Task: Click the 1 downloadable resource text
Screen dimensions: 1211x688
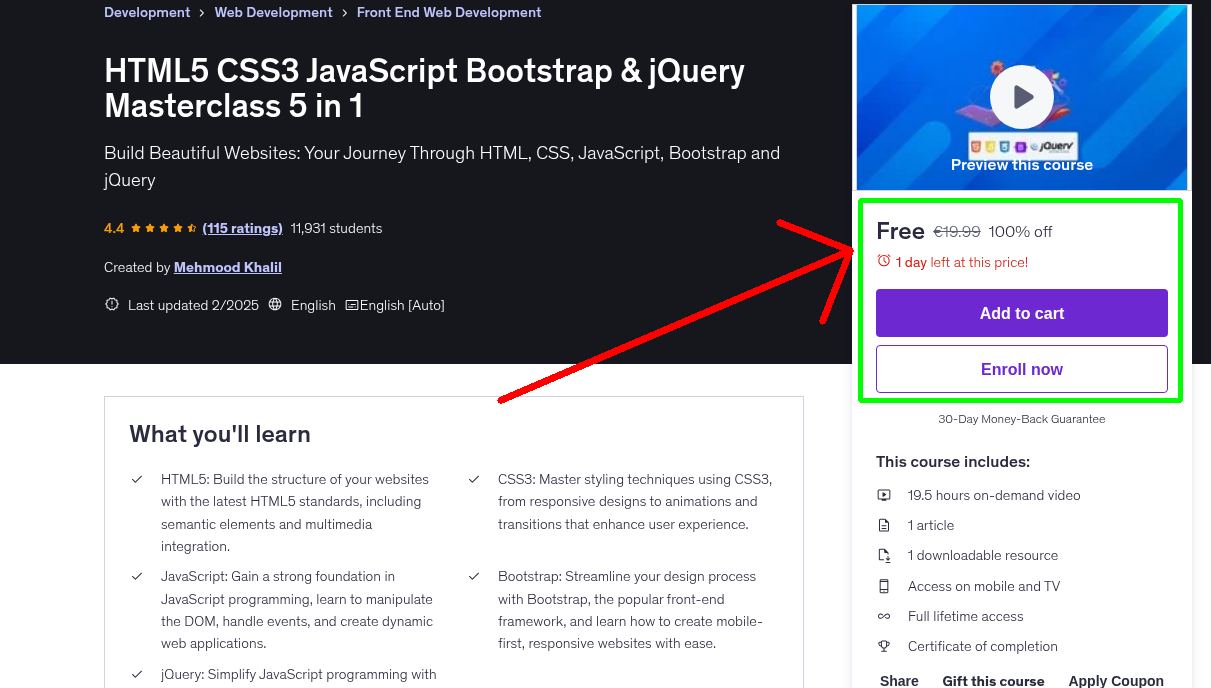Action: 983,555
